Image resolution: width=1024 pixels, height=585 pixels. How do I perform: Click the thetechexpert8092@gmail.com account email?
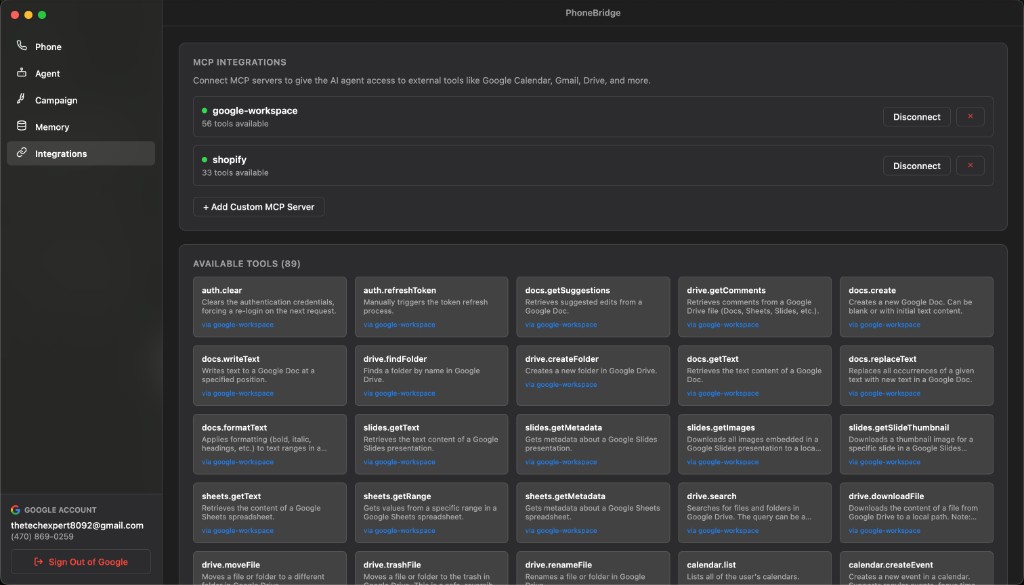pos(77,525)
